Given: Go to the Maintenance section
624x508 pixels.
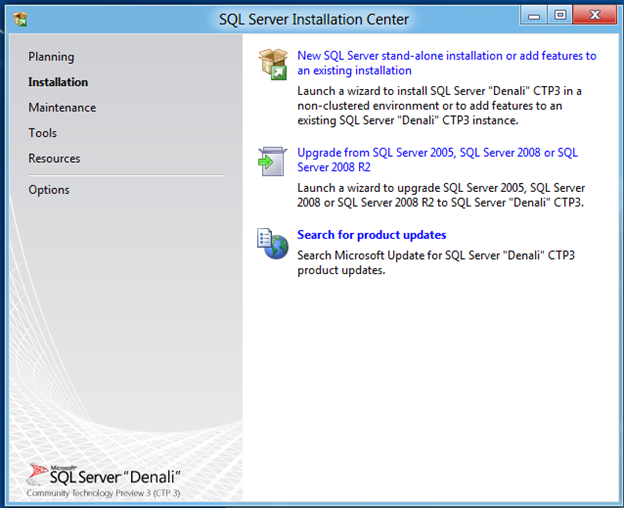Looking at the screenshot, I should coord(62,107).
